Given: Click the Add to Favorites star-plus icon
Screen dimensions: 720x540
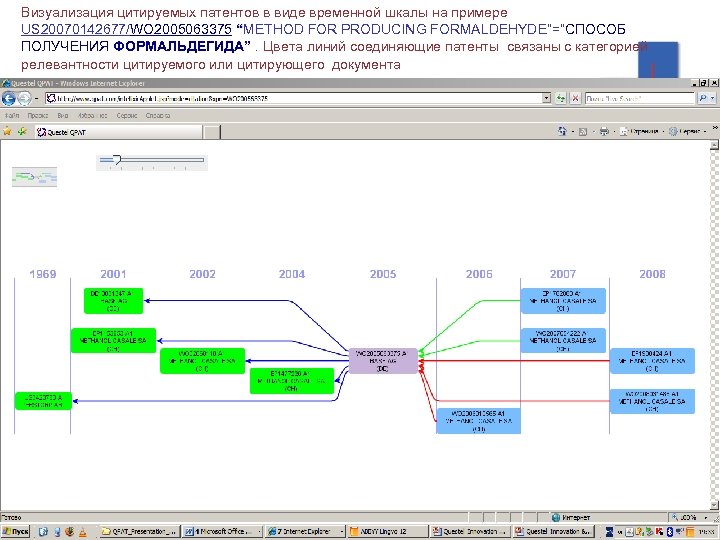Looking at the screenshot, I should [22, 131].
